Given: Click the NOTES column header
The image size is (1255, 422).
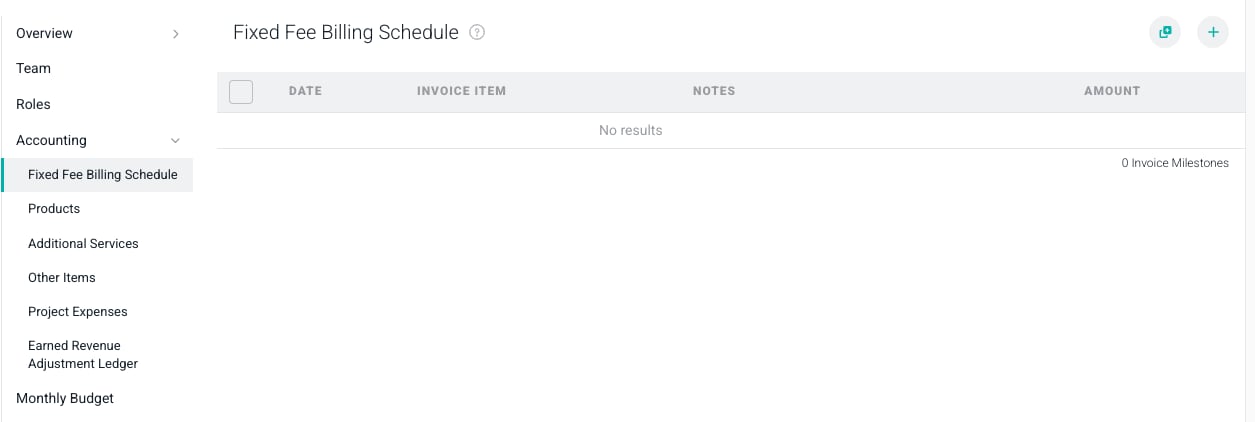Looking at the screenshot, I should pos(714,91).
